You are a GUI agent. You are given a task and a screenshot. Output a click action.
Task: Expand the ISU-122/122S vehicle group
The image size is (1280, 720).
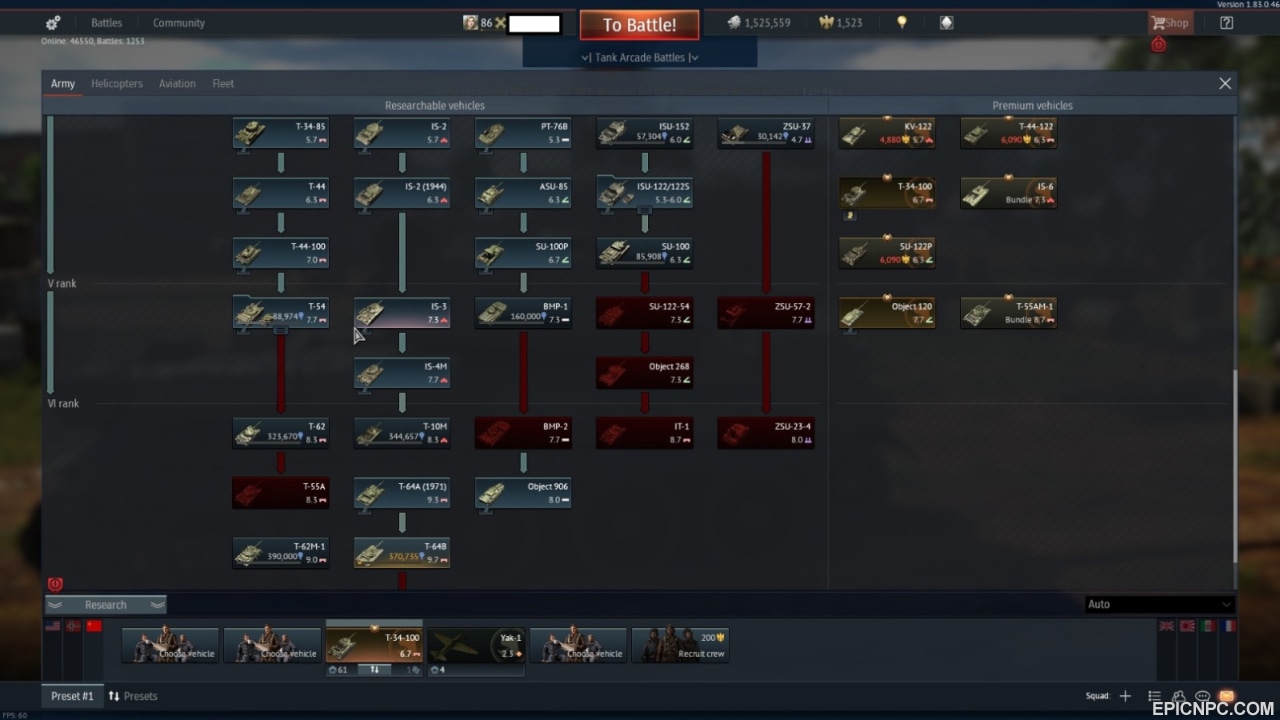coord(645,193)
